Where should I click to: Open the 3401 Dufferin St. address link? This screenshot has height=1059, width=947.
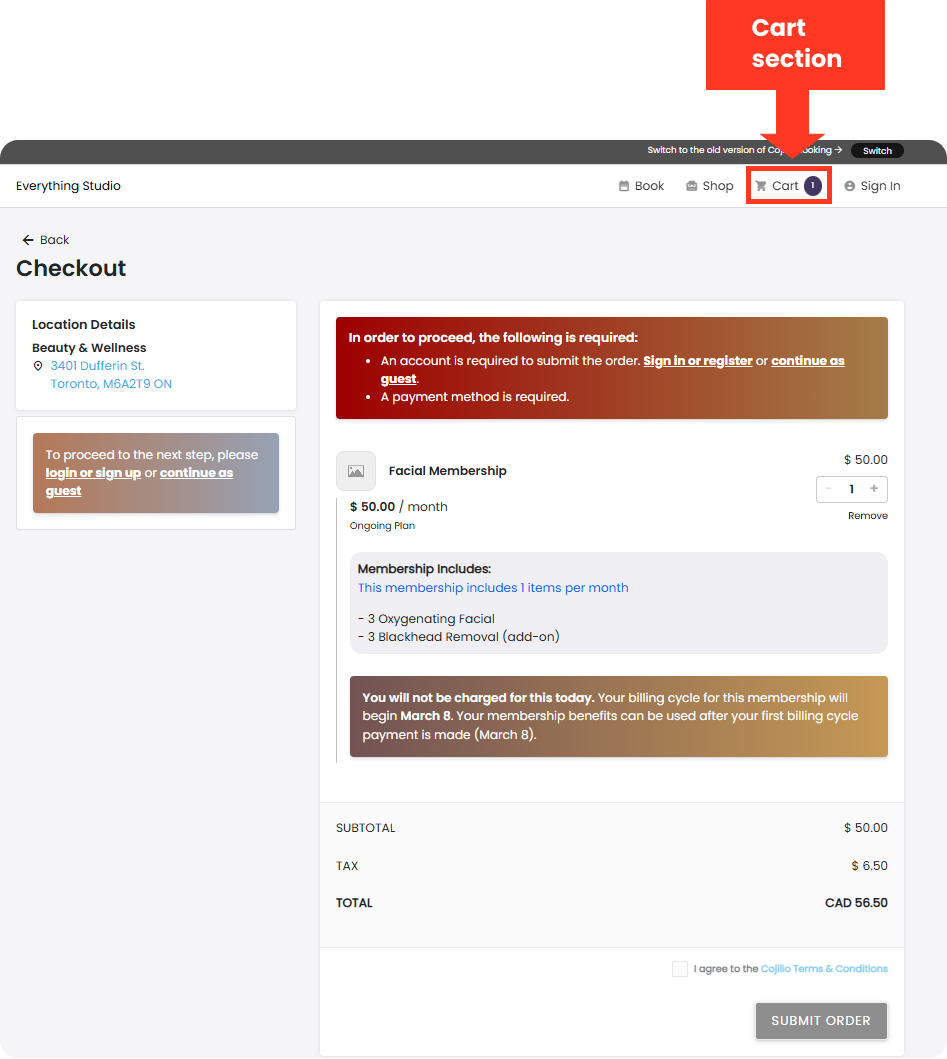(98, 366)
